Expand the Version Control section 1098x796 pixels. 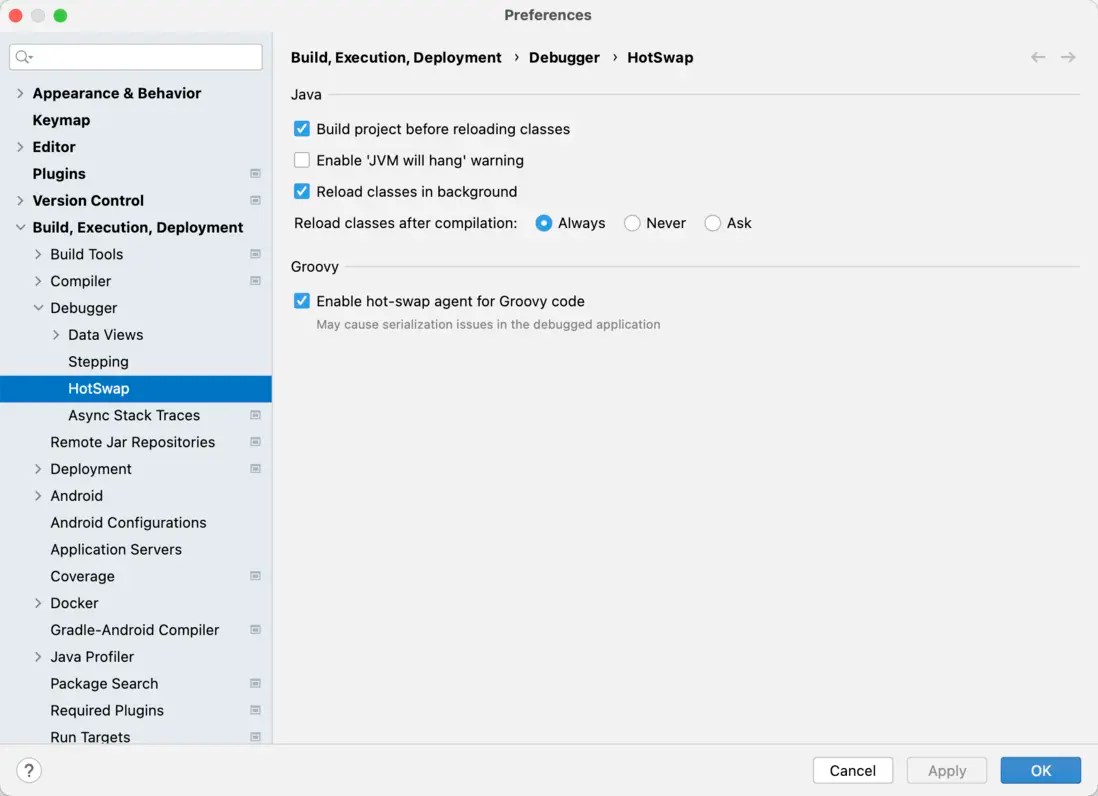click(20, 200)
